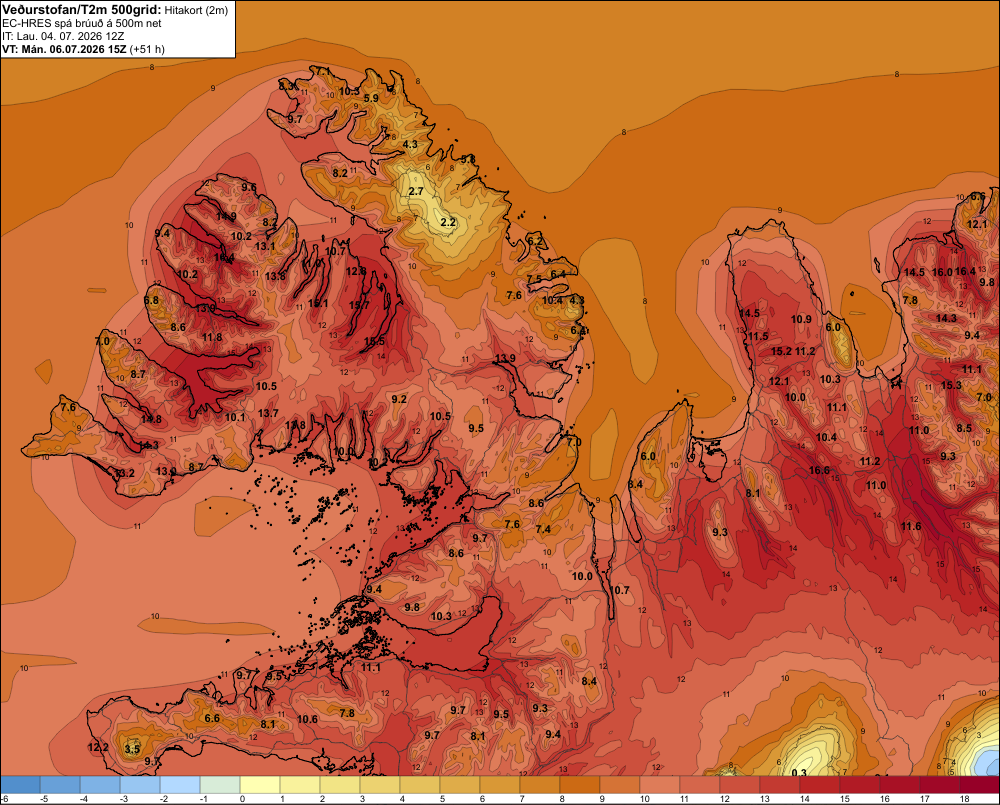Click the dark red swatch right of 18
The width and height of the screenshot is (1000, 805).
[980, 785]
